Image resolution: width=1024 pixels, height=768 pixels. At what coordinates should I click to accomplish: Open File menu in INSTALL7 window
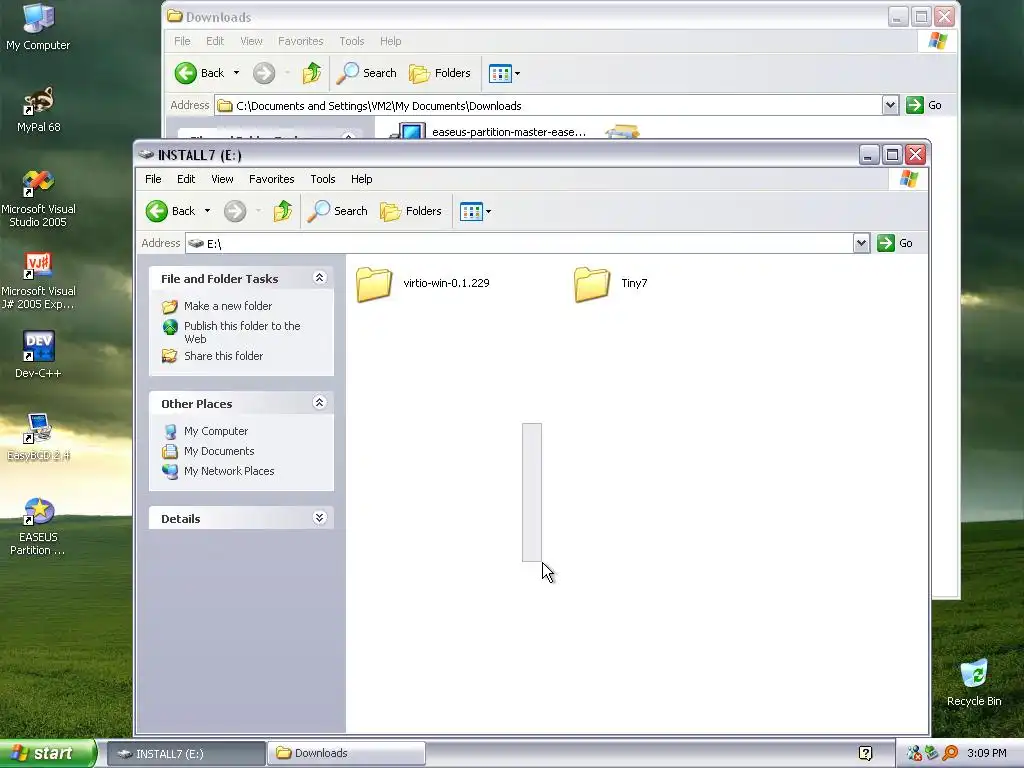click(x=153, y=179)
